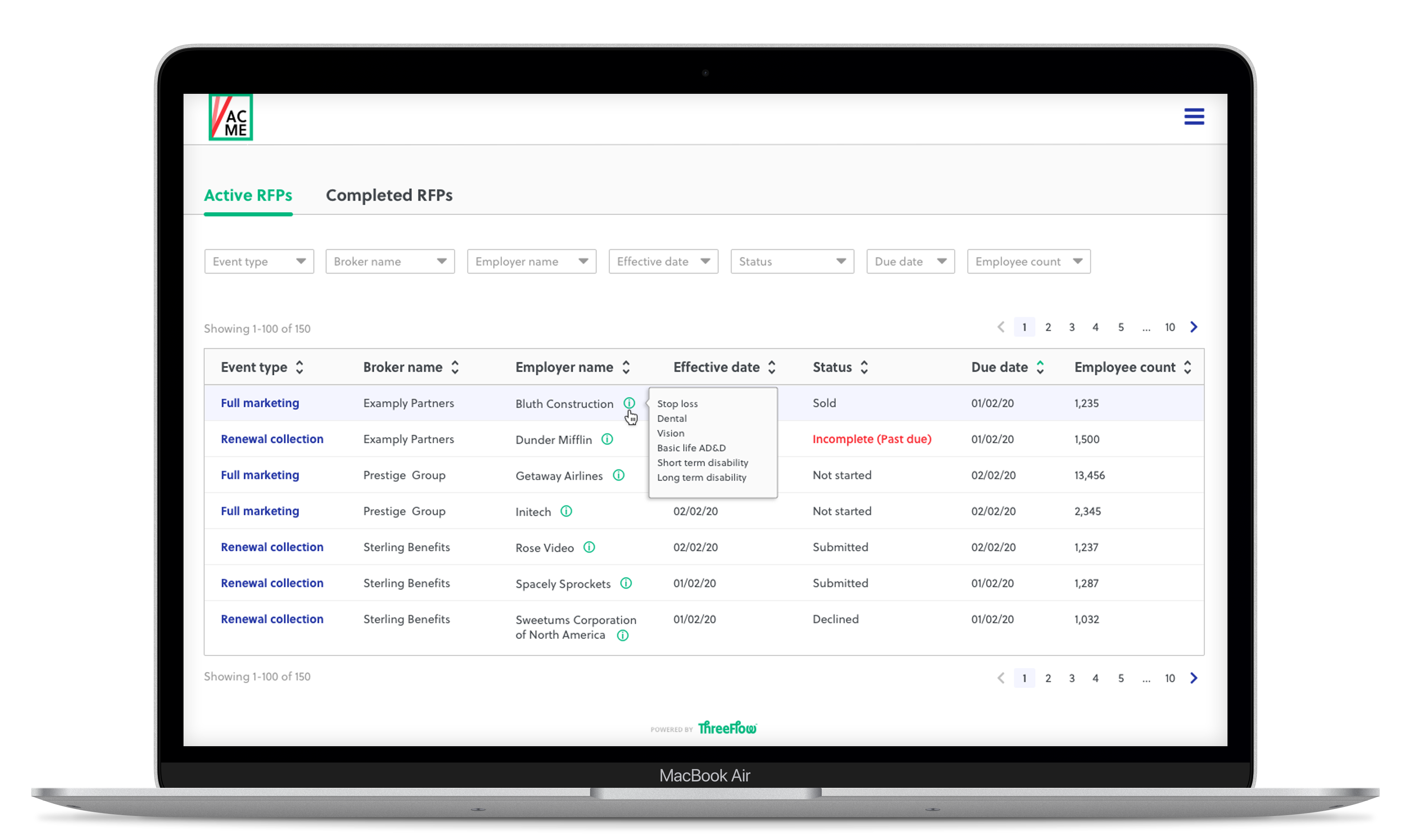Open the Broker name filter dropdown
1411x840 pixels.
tap(390, 261)
